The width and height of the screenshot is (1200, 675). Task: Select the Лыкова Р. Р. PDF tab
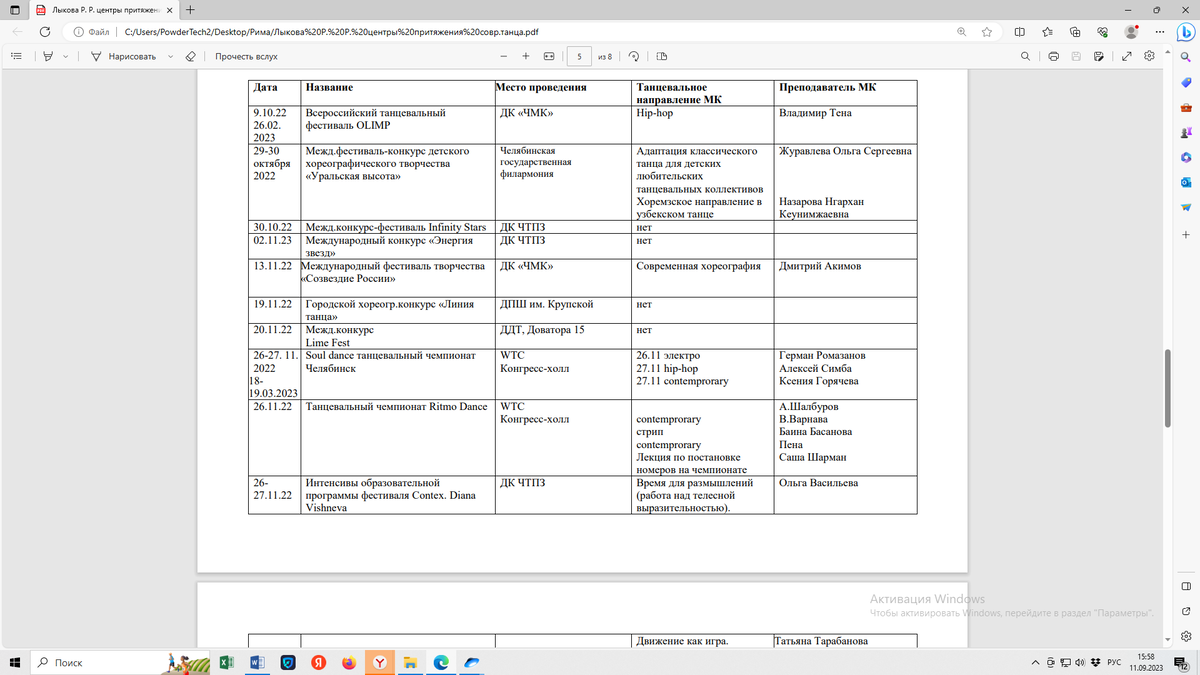tap(103, 9)
